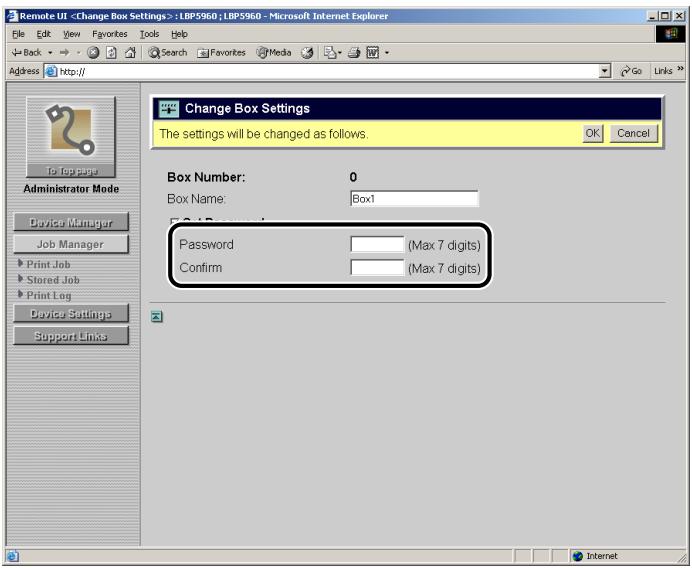Click the Edit with Word icon
The height and width of the screenshot is (568, 692).
372,53
